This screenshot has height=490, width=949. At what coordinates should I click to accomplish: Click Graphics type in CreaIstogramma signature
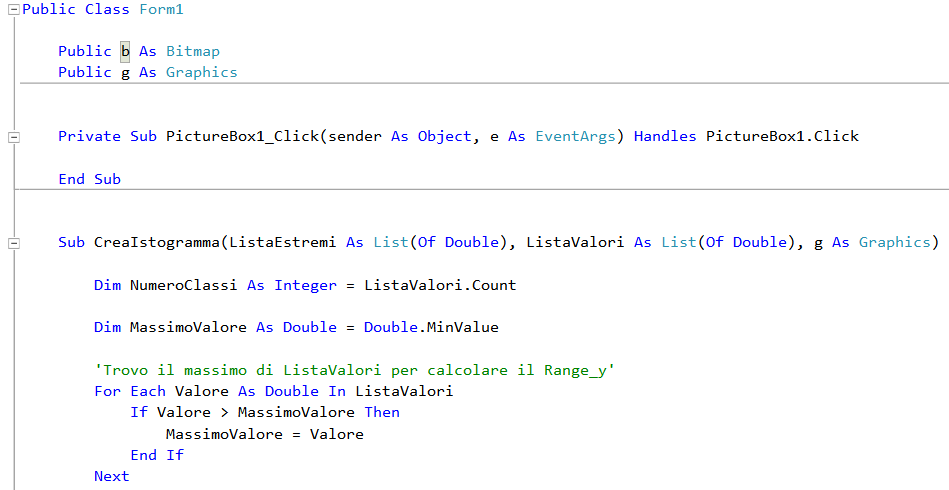pos(895,243)
